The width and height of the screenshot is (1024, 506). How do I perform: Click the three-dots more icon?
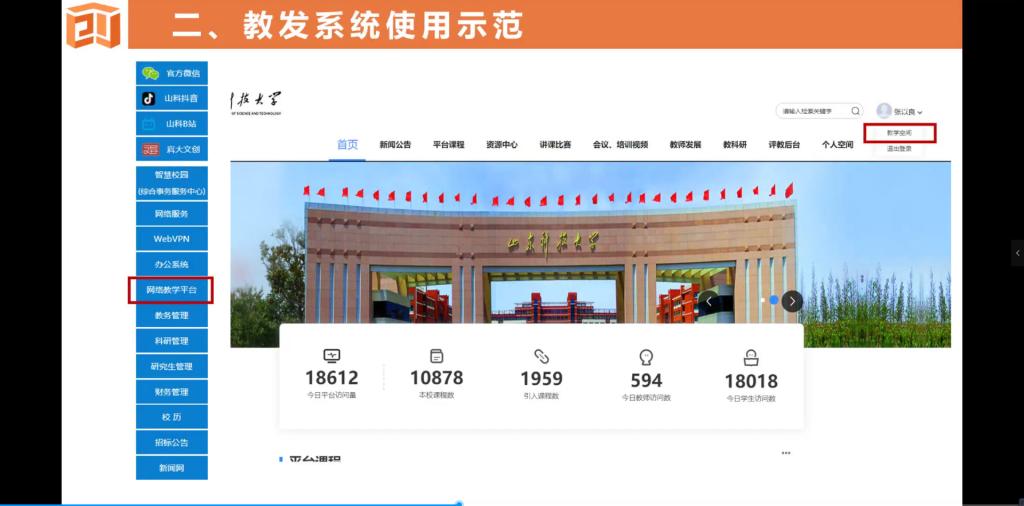coord(786,453)
